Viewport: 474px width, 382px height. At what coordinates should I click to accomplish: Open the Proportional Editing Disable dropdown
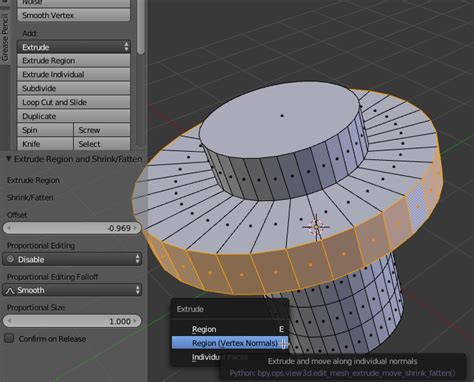[72, 259]
